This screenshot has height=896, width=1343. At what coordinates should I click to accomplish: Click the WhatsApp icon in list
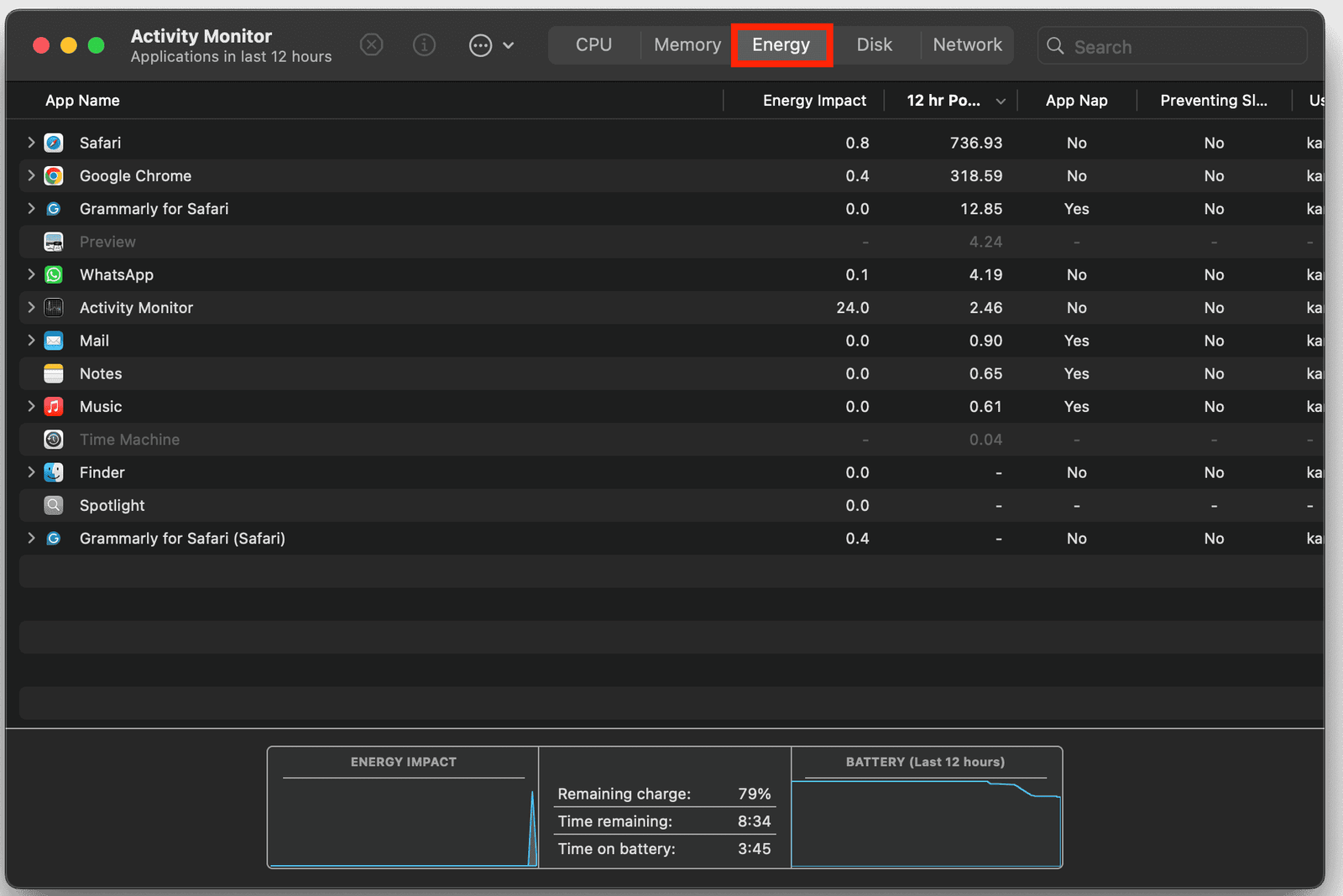click(x=54, y=274)
